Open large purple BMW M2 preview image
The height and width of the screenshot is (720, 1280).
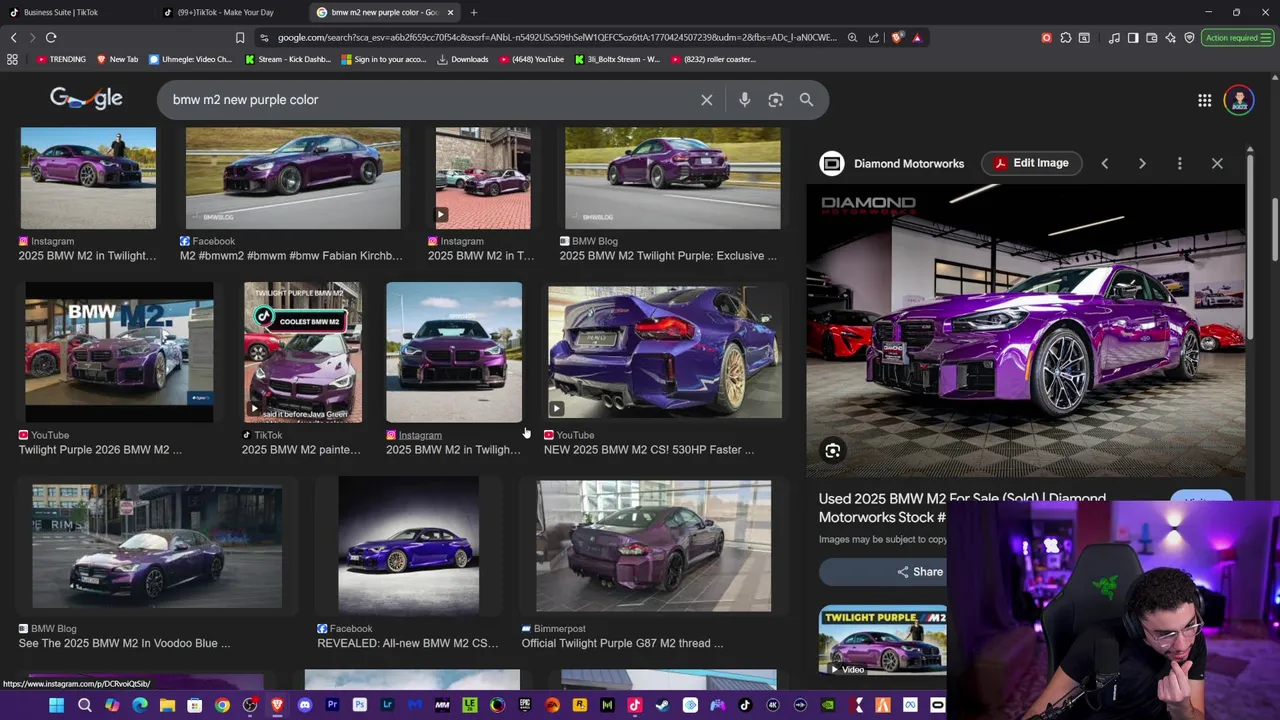click(x=1026, y=330)
